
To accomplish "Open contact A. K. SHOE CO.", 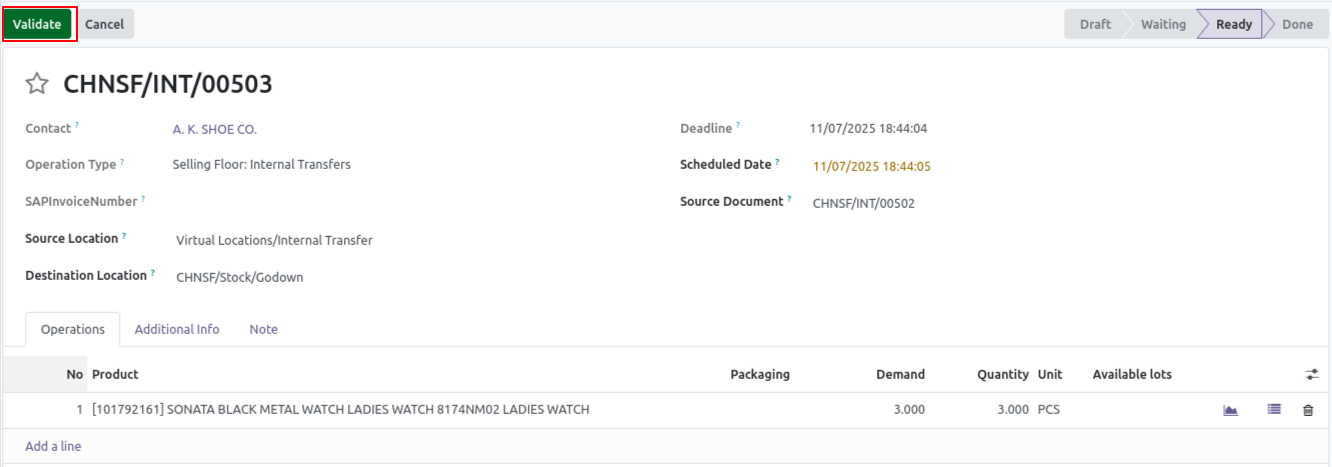I will (215, 129).
